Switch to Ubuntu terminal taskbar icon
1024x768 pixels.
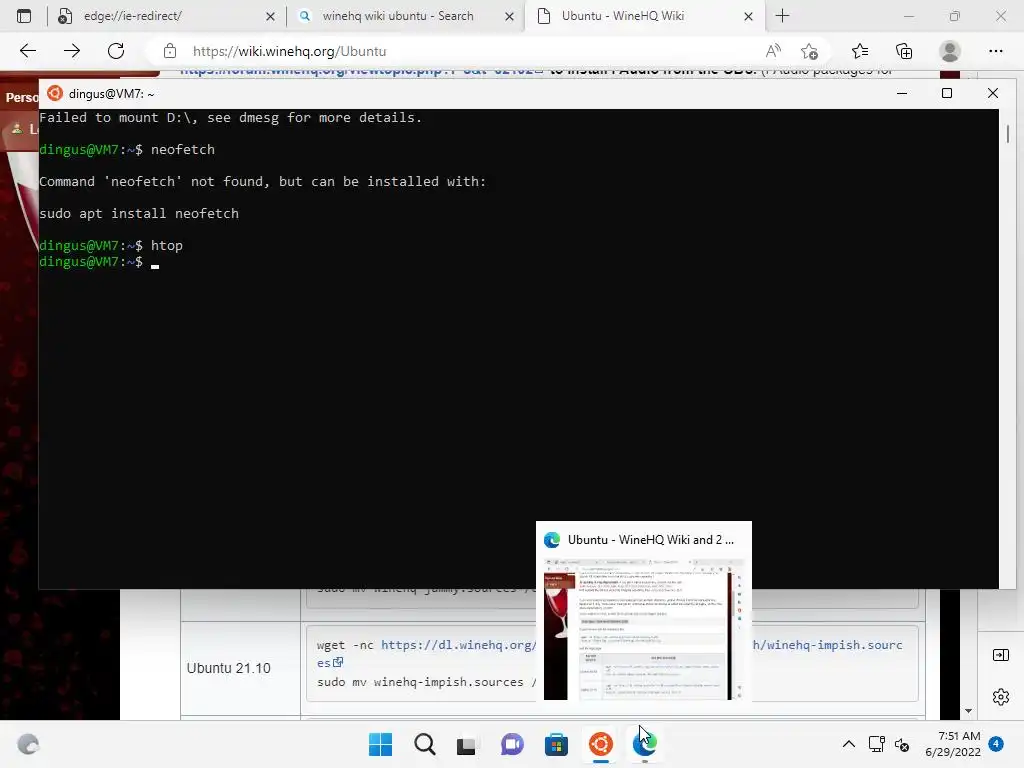pos(600,744)
